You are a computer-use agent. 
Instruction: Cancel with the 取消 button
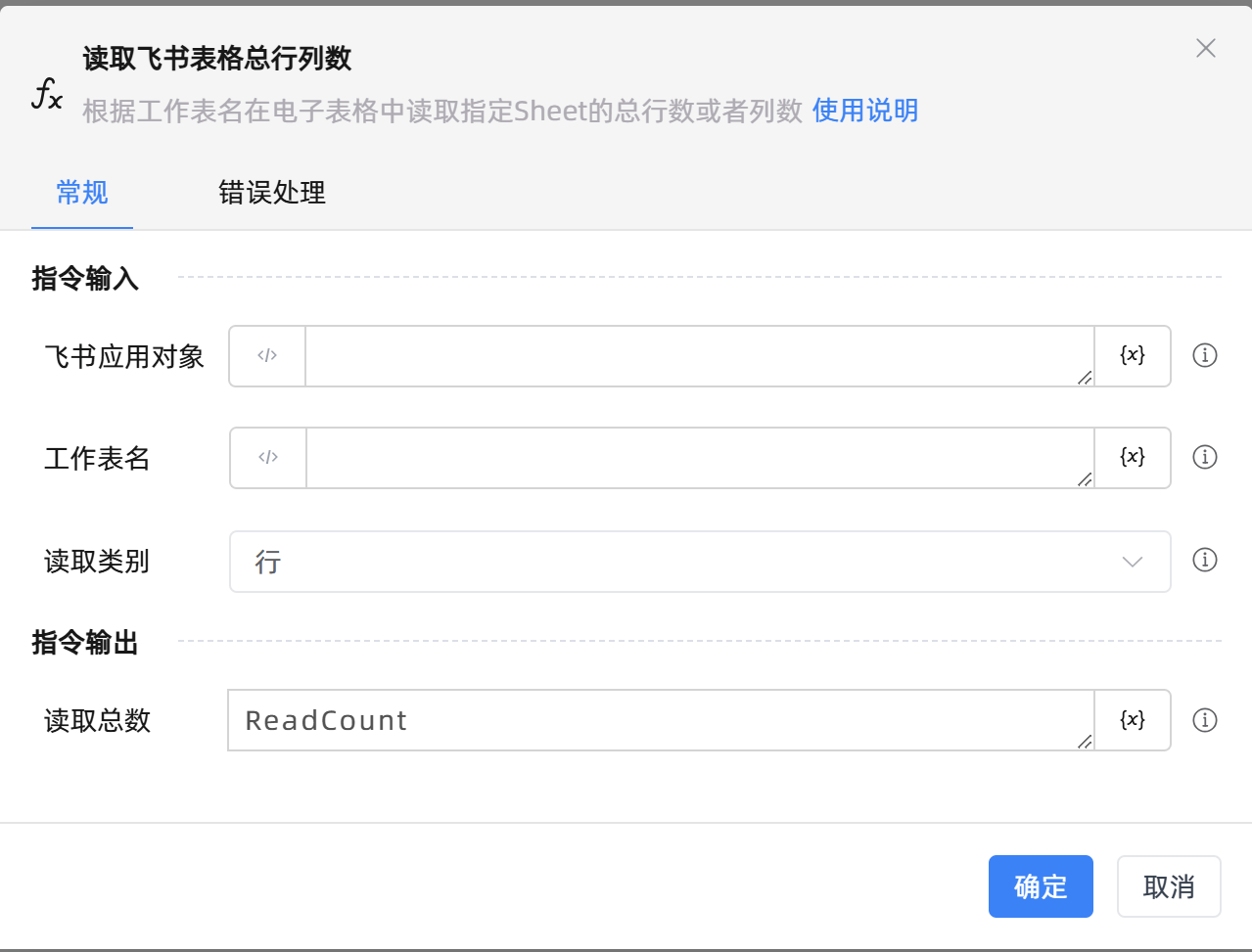[x=1169, y=886]
